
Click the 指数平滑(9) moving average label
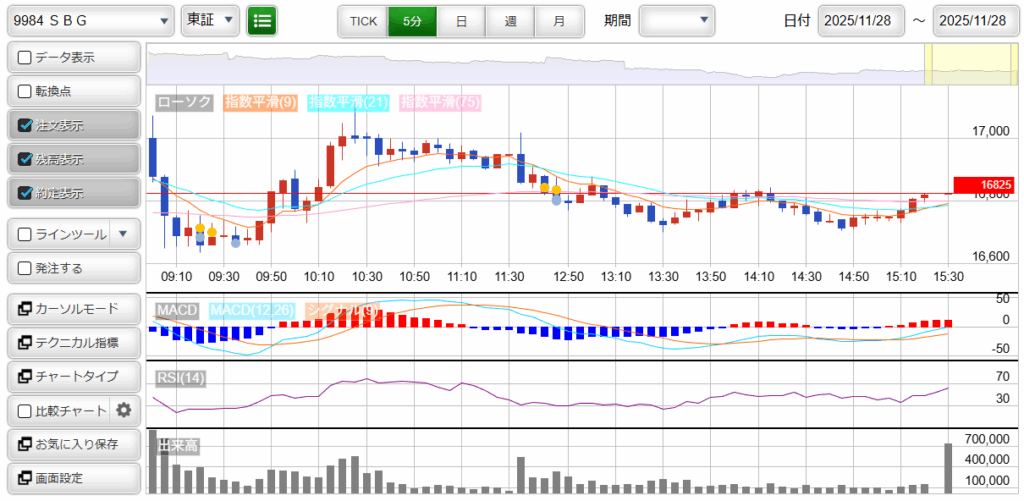[x=261, y=102]
